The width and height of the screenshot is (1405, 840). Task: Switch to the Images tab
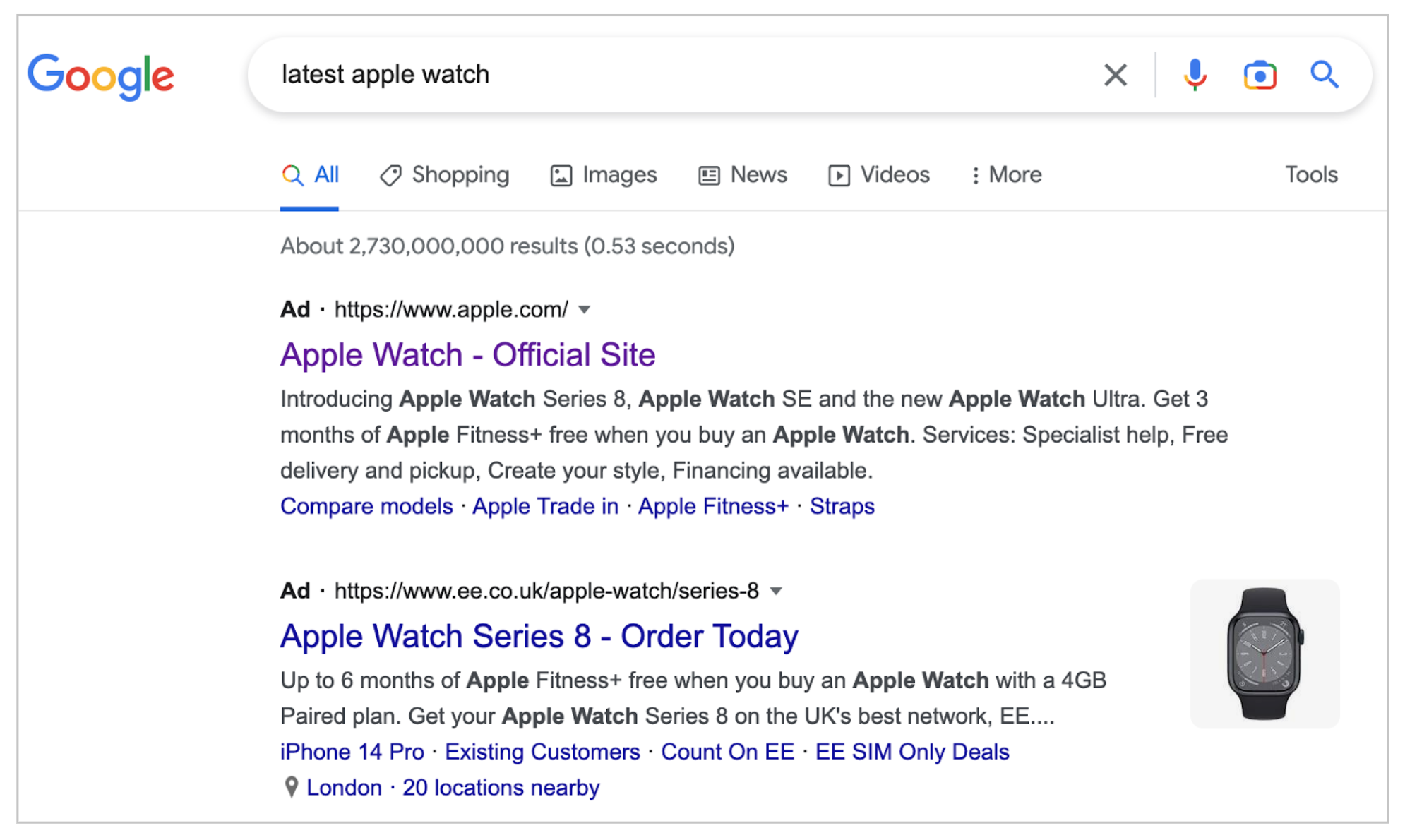[604, 175]
